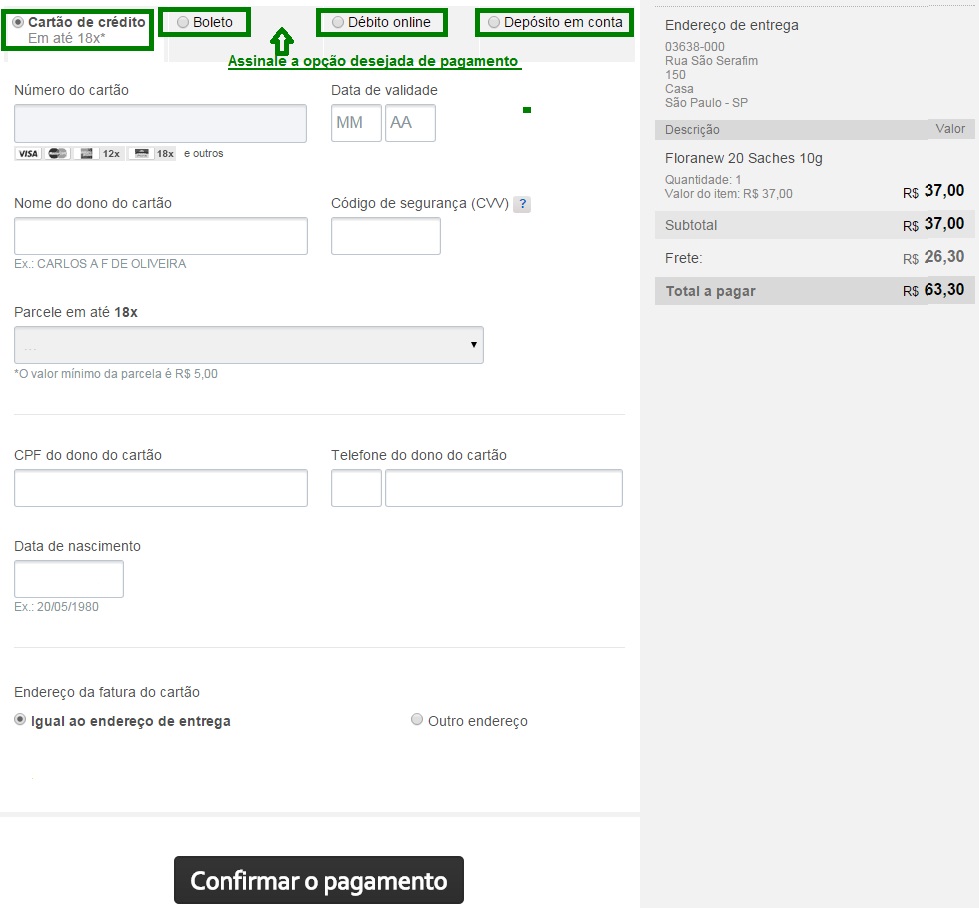Choose Outro endereço billing option
979x908 pixels.
pyautogui.click(x=416, y=719)
